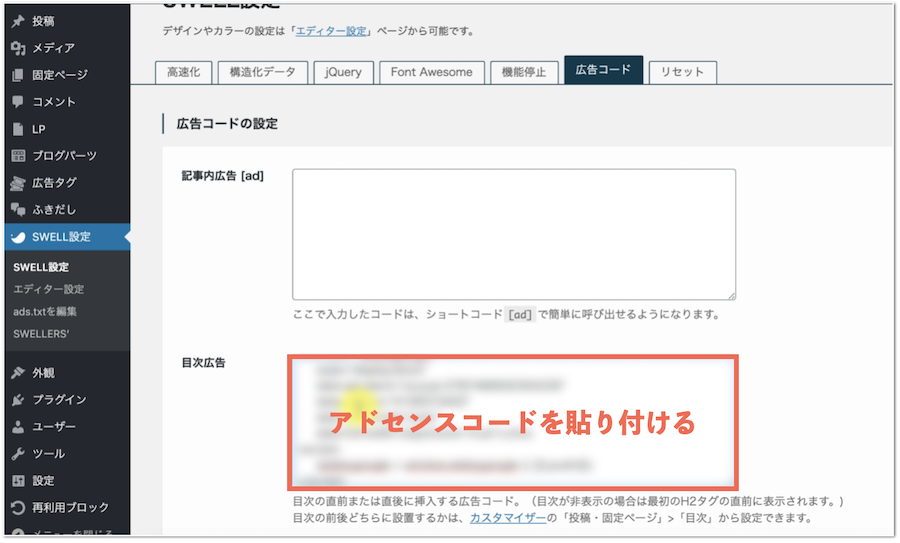
Task: Click into the 記事内広告 [ad] text area
Action: click(513, 234)
